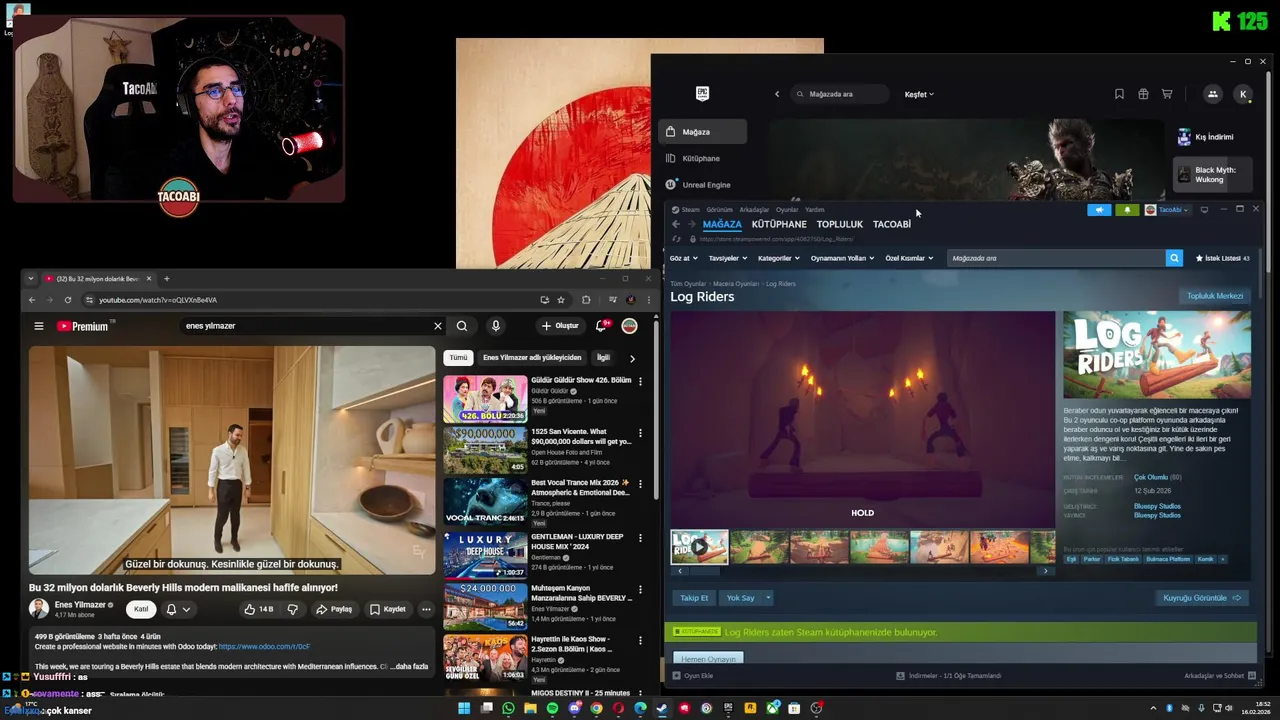The height and width of the screenshot is (720, 1280).
Task: Open Yok Say dropdown arrow
Action: click(x=768, y=598)
